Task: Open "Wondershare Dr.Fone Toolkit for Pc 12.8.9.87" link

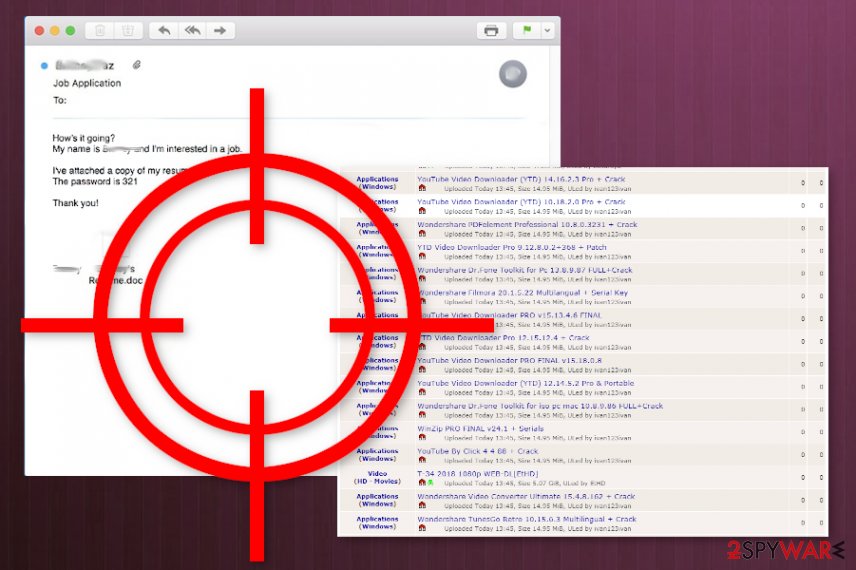Action: coord(525,270)
